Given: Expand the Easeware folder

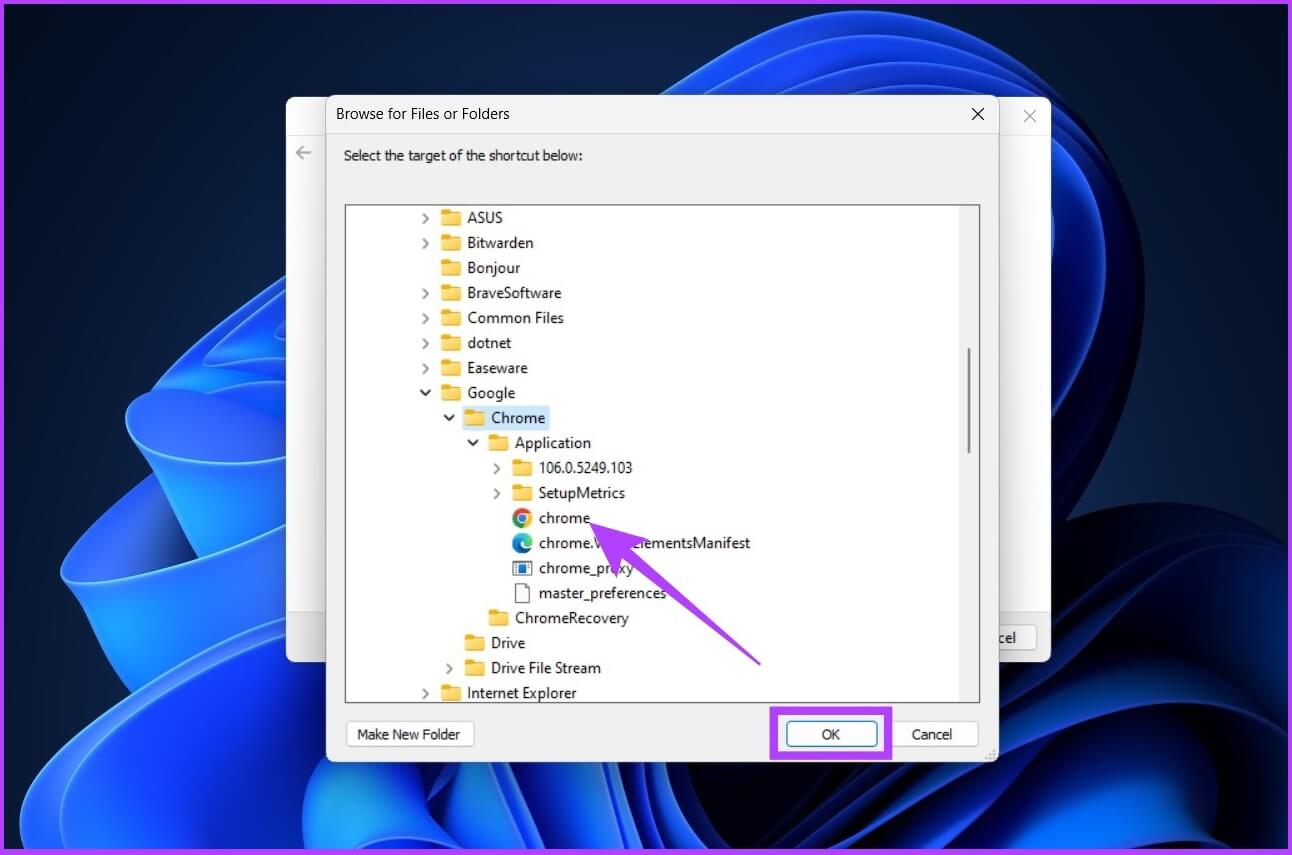Looking at the screenshot, I should [425, 367].
